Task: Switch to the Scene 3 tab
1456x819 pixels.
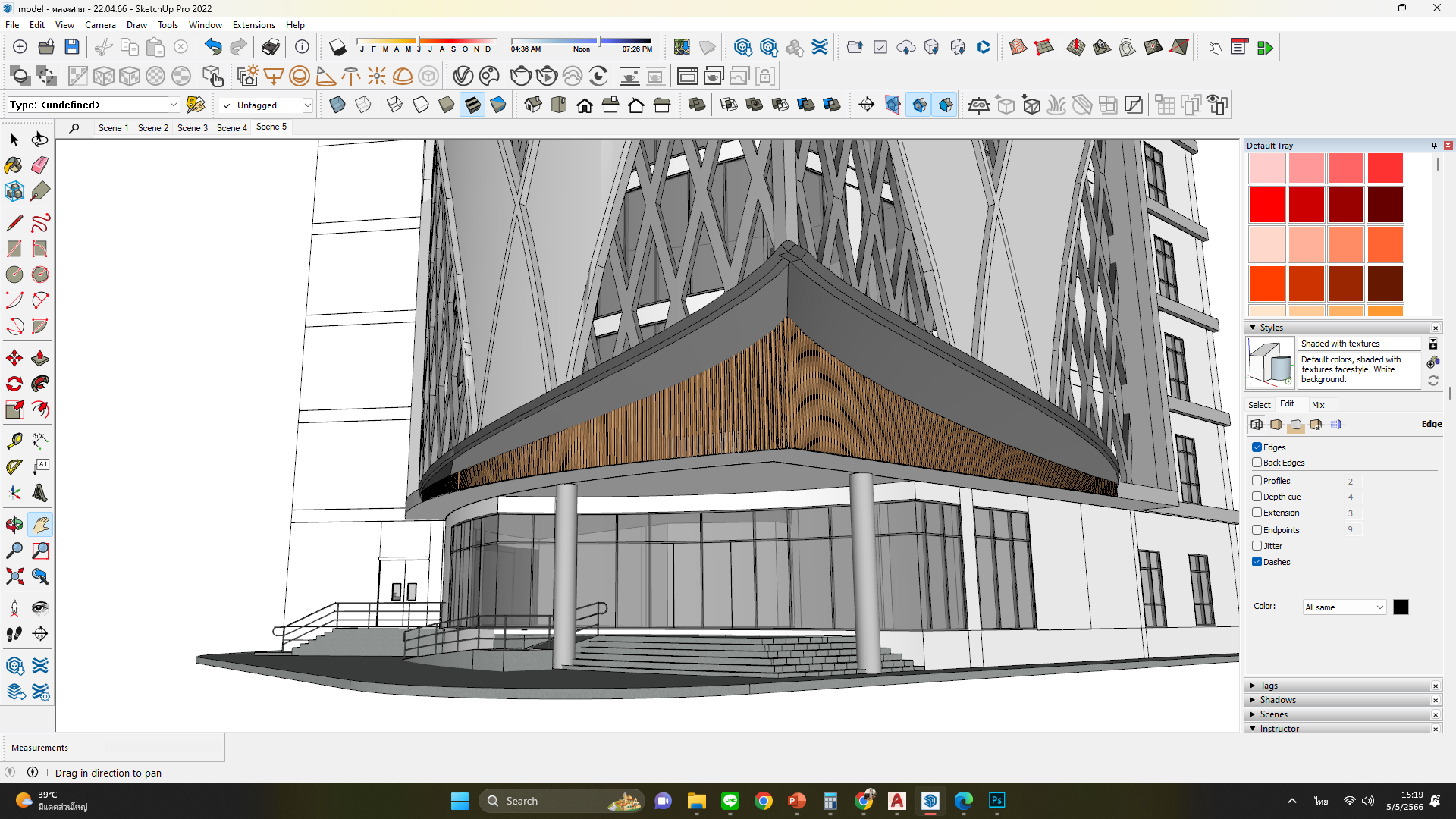Action: tap(192, 128)
